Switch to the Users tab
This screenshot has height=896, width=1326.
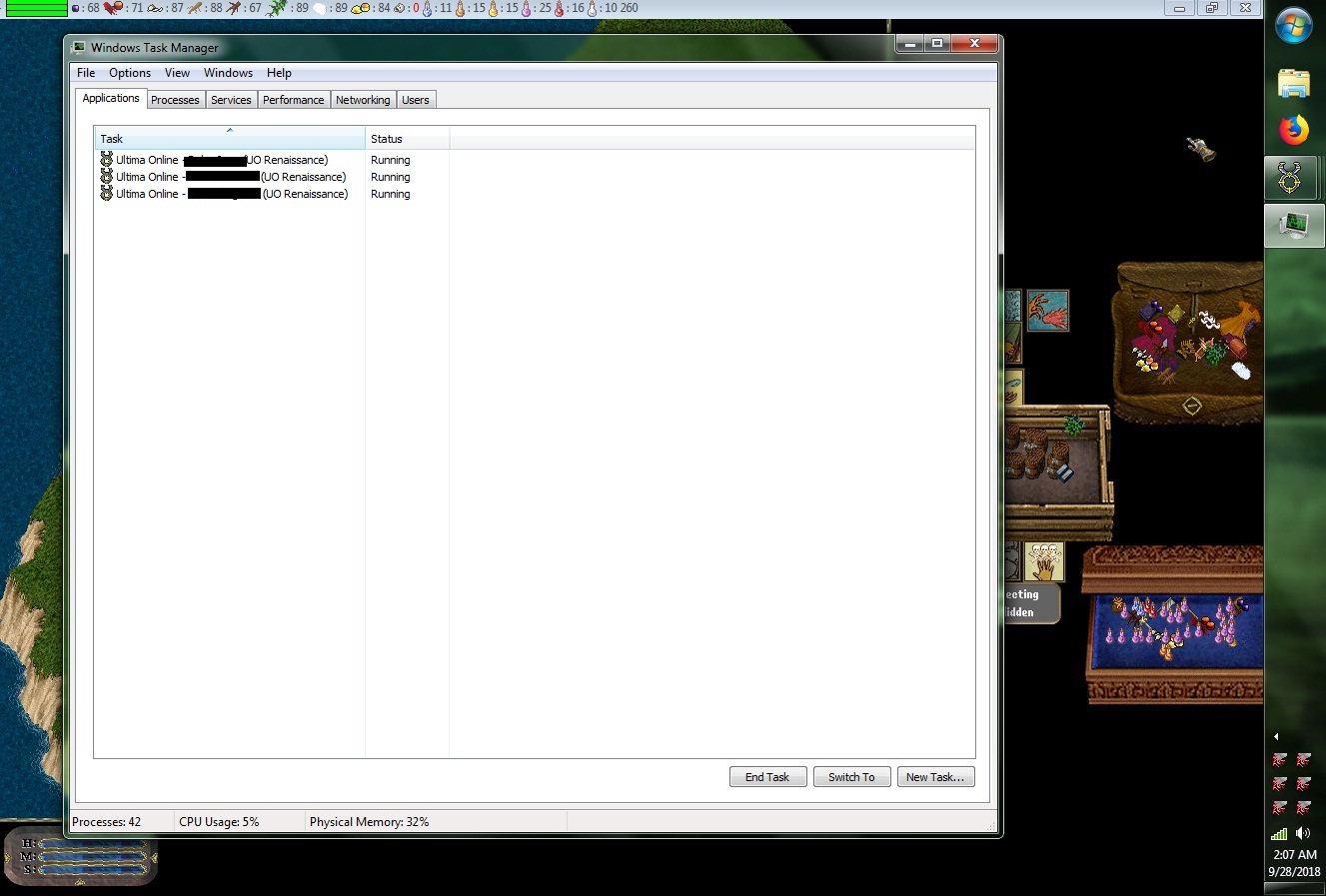tap(416, 100)
